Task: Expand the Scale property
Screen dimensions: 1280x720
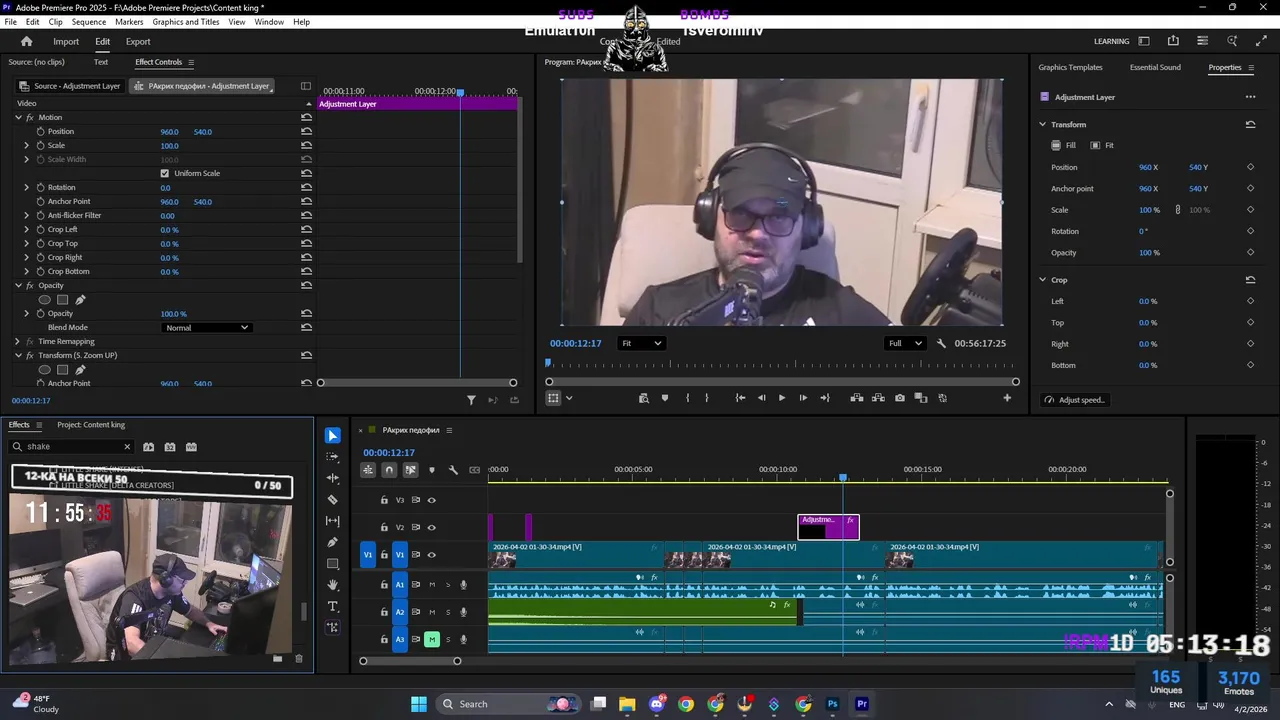Action: pos(27,145)
